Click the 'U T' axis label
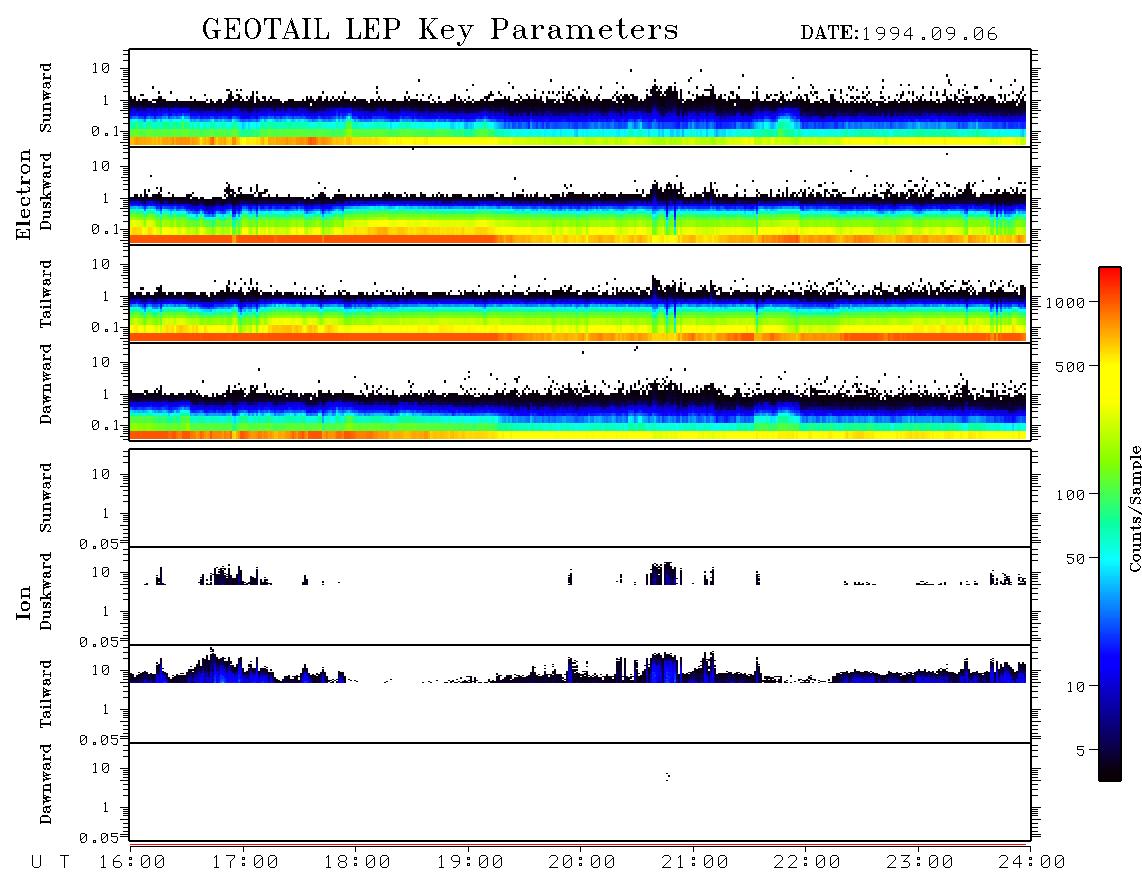Screen dimensions: 1142x880 point(51,863)
